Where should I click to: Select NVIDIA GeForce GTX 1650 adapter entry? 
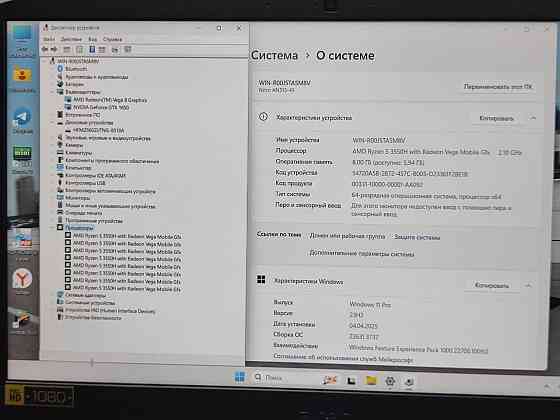point(101,107)
